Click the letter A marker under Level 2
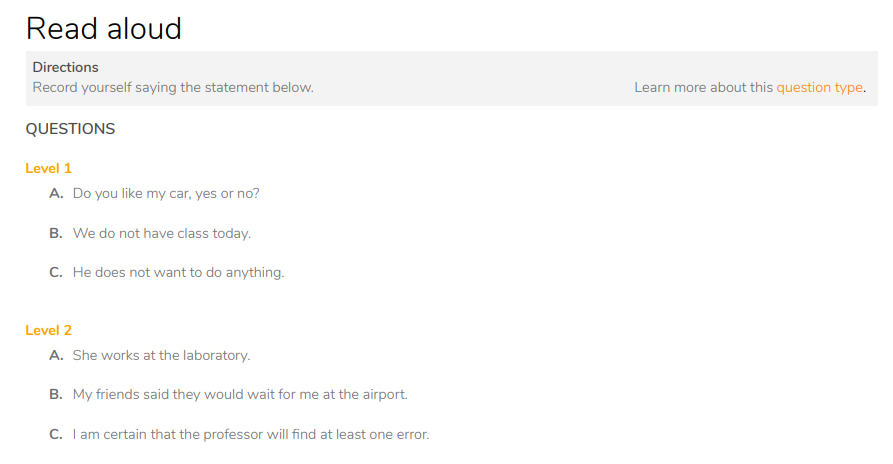 (56, 355)
